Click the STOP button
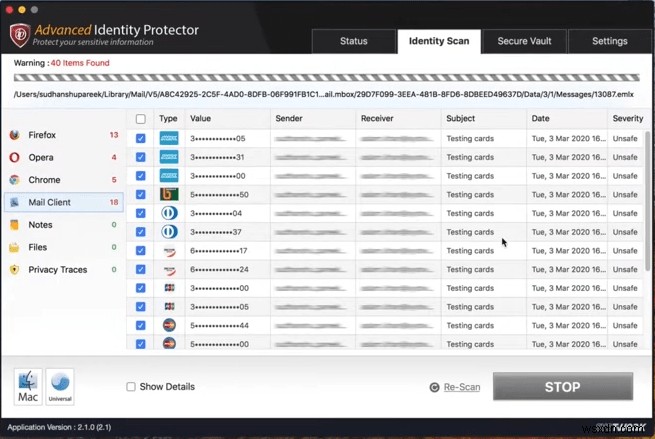Image resolution: width=655 pixels, height=439 pixels. coord(563,387)
